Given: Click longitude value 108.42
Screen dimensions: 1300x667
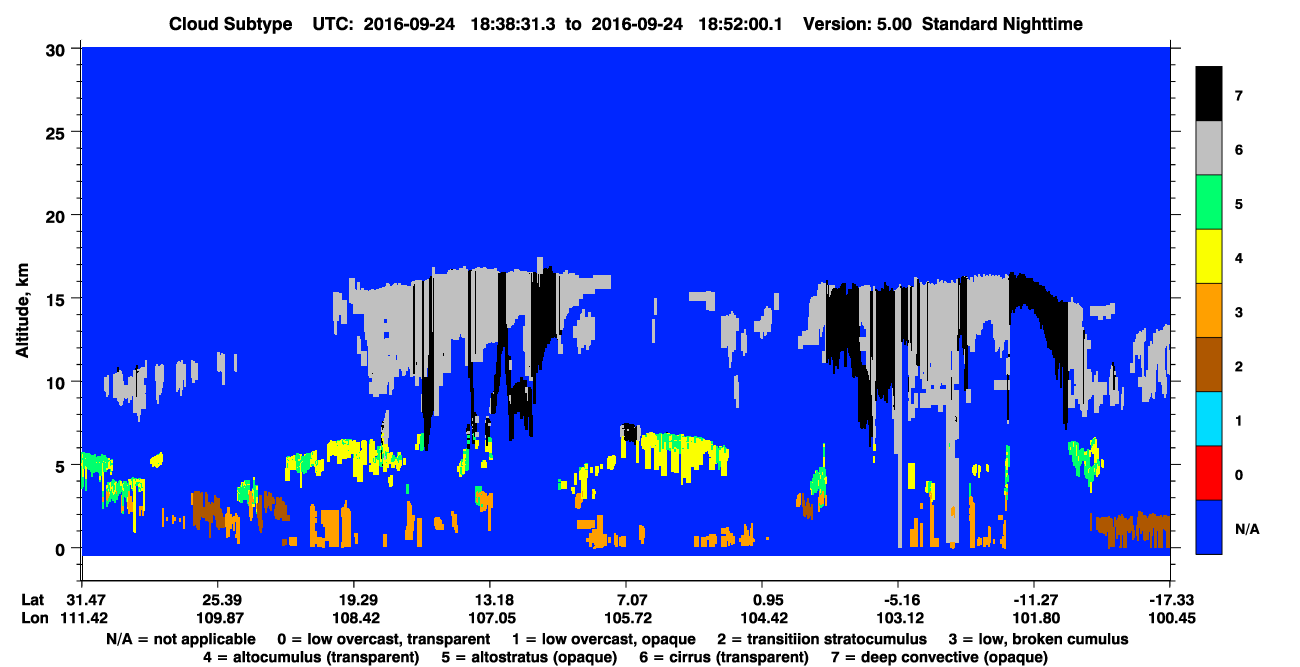Looking at the screenshot, I should pos(353,618).
